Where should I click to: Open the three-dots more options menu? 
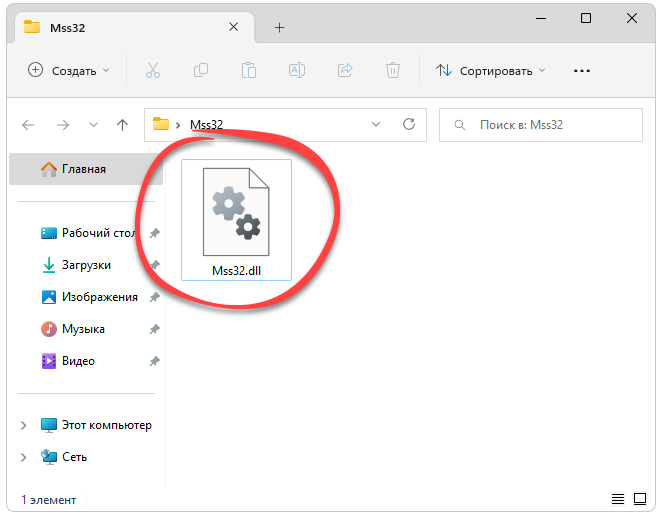tap(582, 71)
